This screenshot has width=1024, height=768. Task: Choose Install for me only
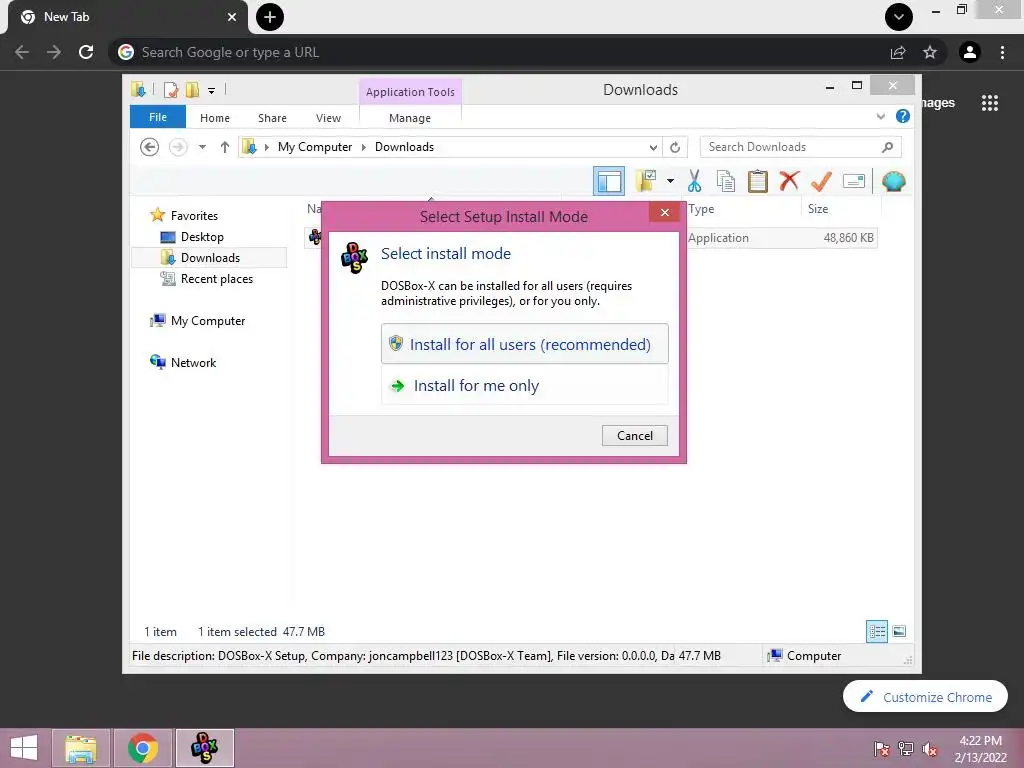(524, 385)
